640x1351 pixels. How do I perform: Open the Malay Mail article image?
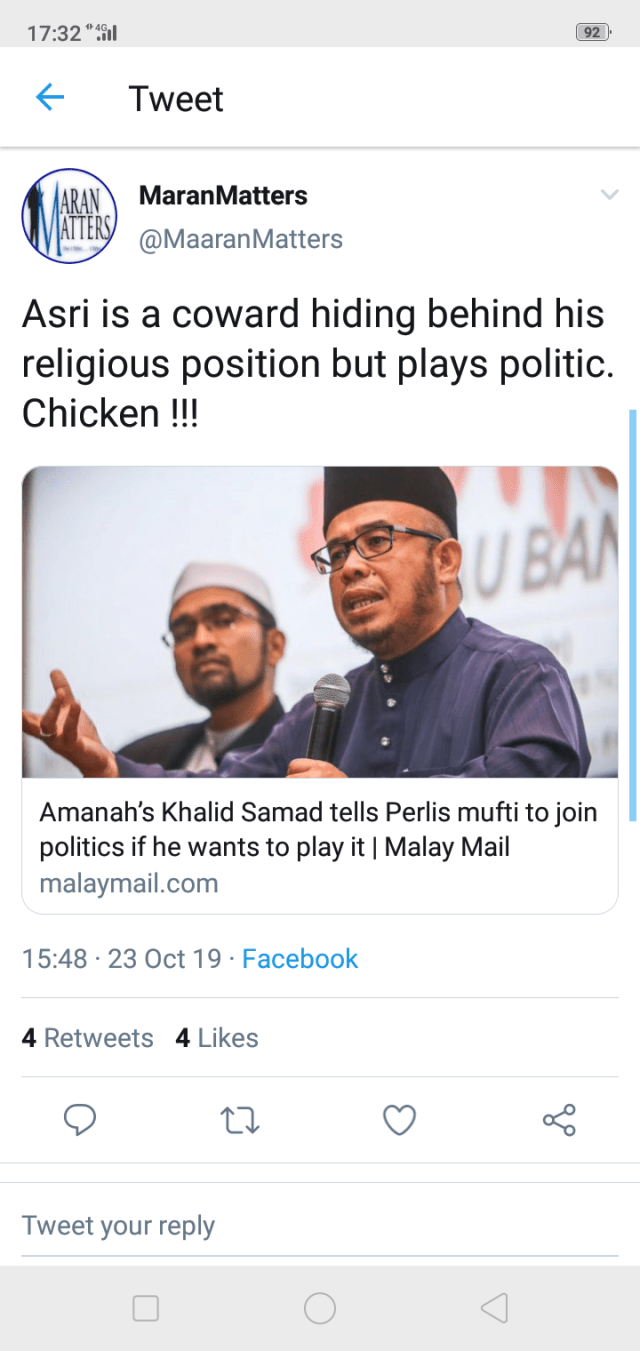[320, 622]
